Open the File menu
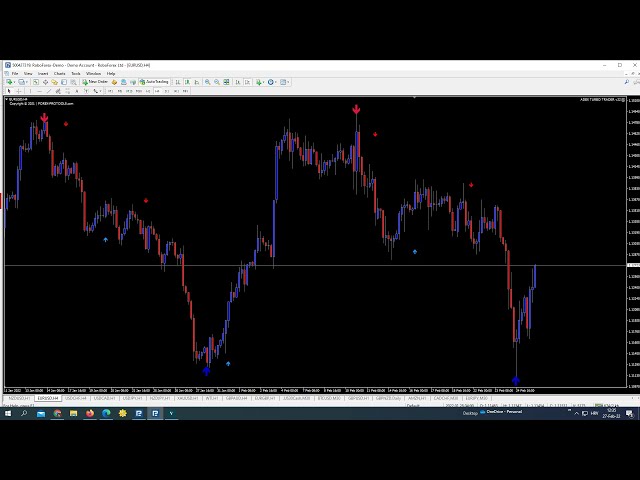Viewport: 640px width, 480px height. pyautogui.click(x=15, y=73)
